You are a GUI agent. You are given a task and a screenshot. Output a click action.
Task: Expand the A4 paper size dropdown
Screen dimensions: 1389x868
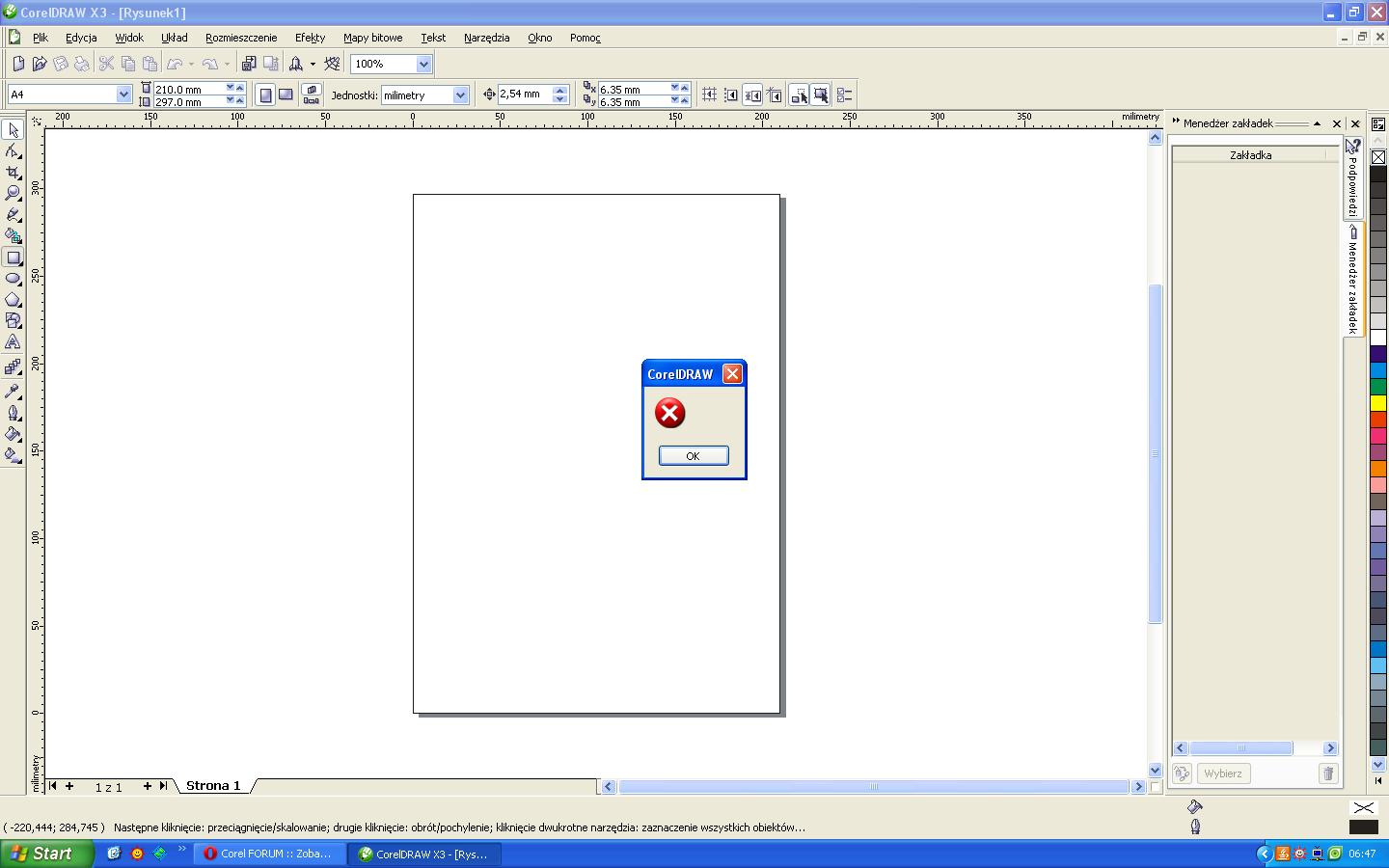click(123, 95)
